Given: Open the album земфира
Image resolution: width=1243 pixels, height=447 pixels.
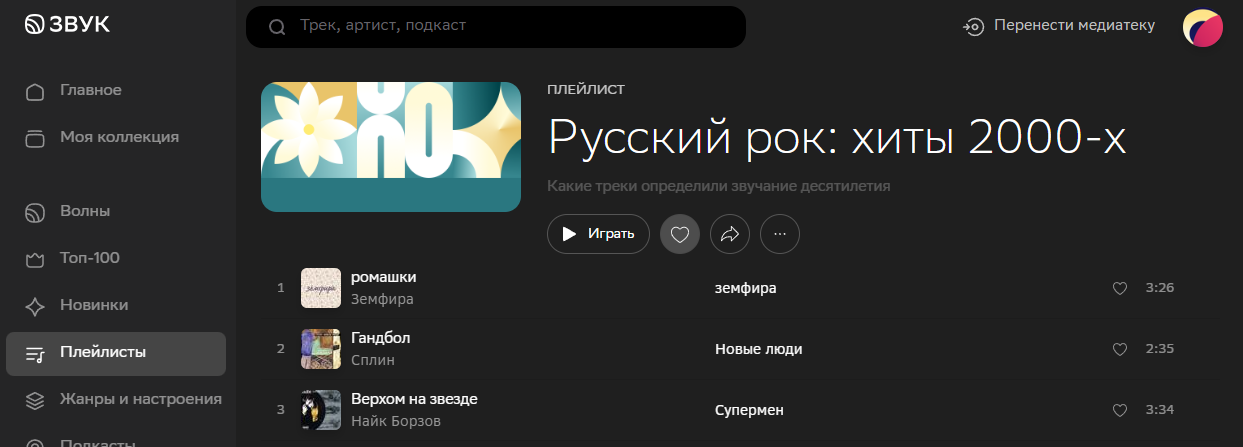Looking at the screenshot, I should point(746,288).
